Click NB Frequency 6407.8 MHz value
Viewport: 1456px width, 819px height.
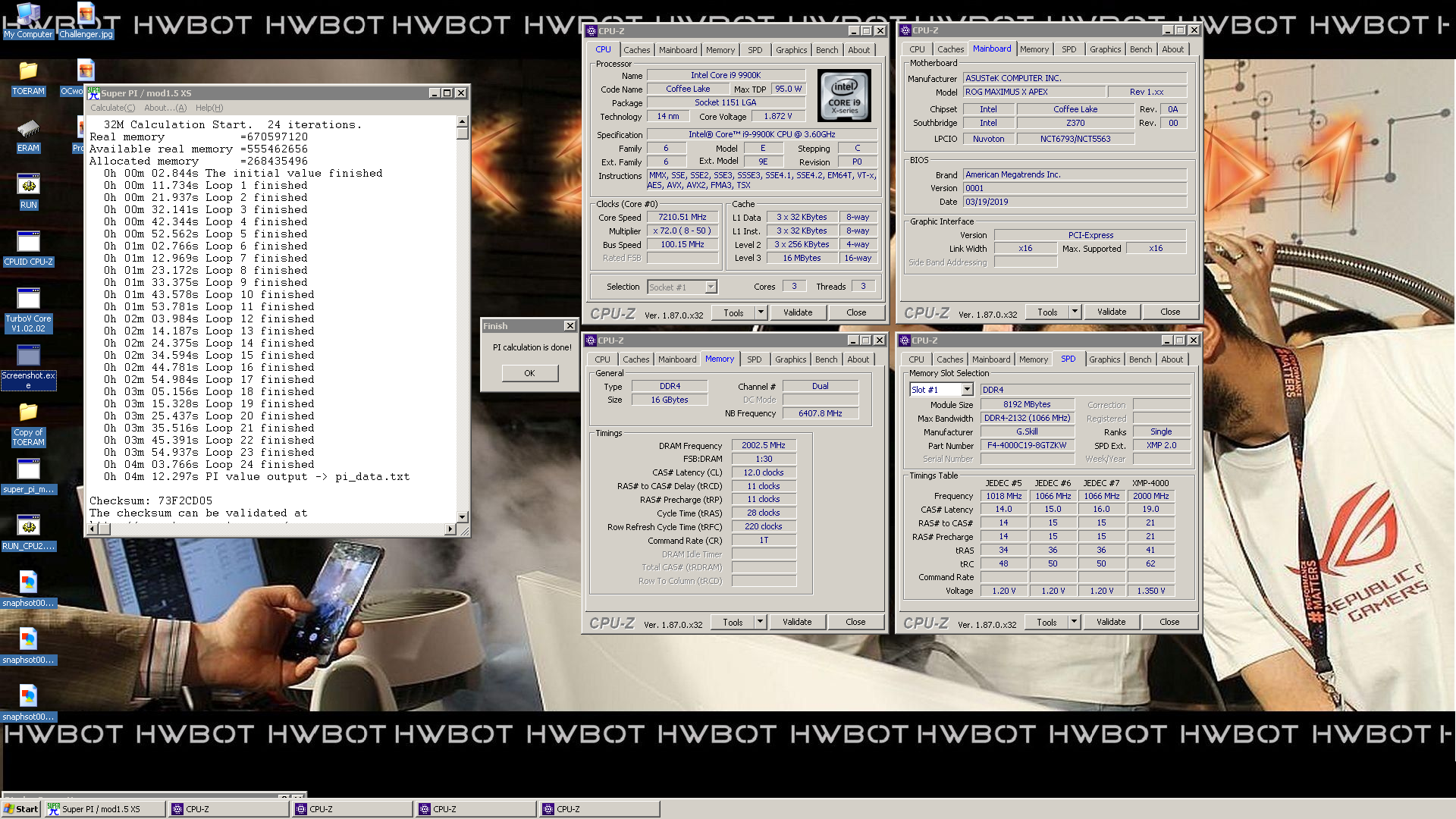click(820, 413)
